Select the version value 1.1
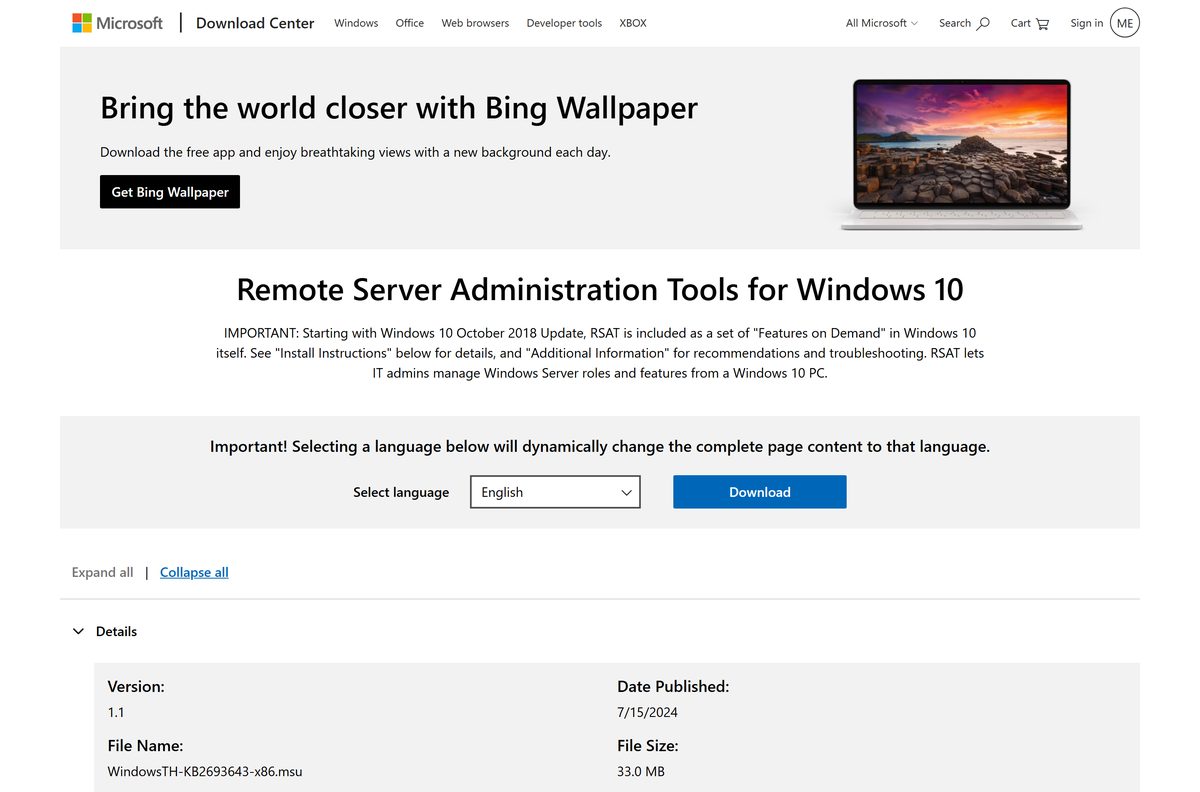 coord(116,712)
